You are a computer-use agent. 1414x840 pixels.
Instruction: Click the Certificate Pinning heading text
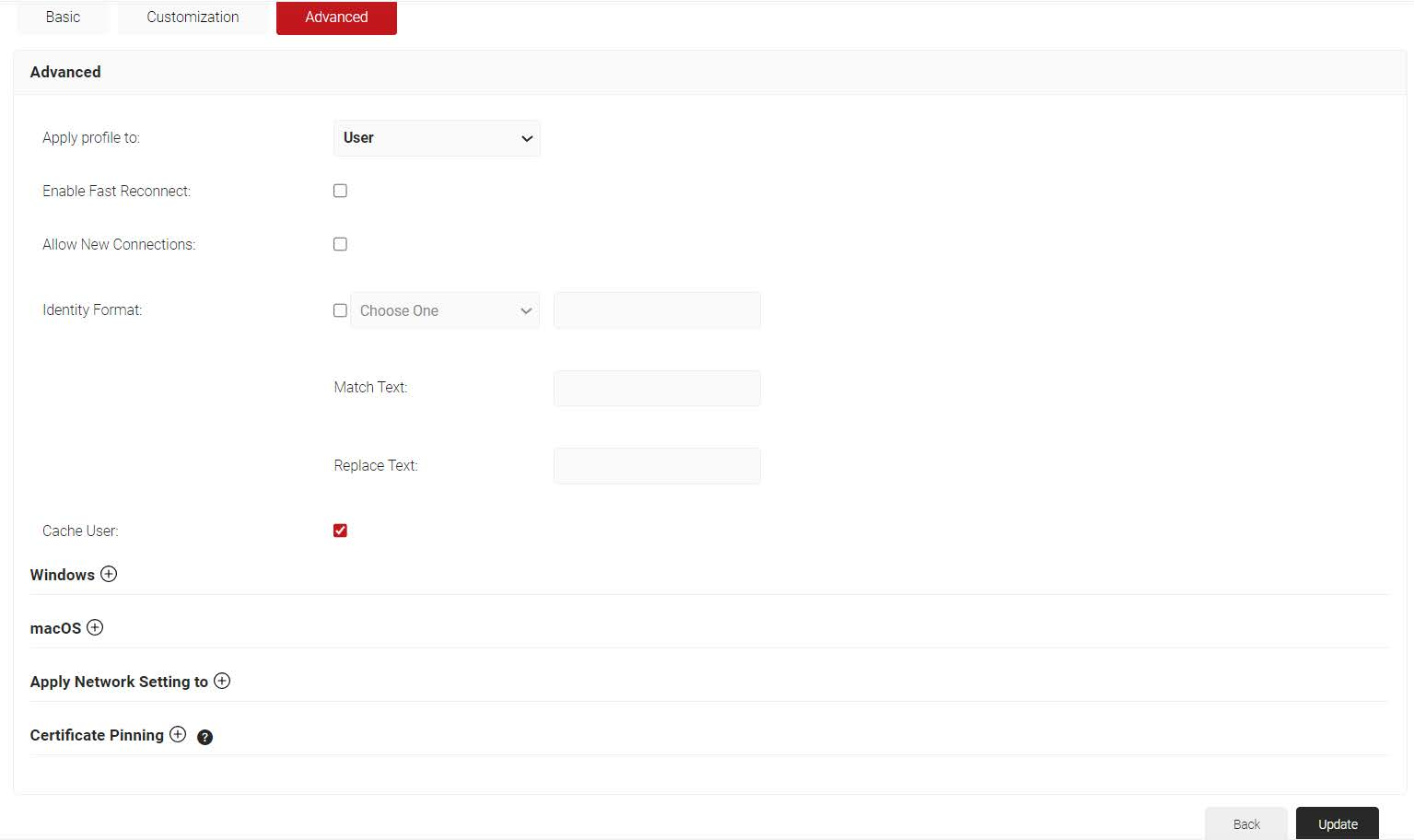pyautogui.click(x=97, y=735)
